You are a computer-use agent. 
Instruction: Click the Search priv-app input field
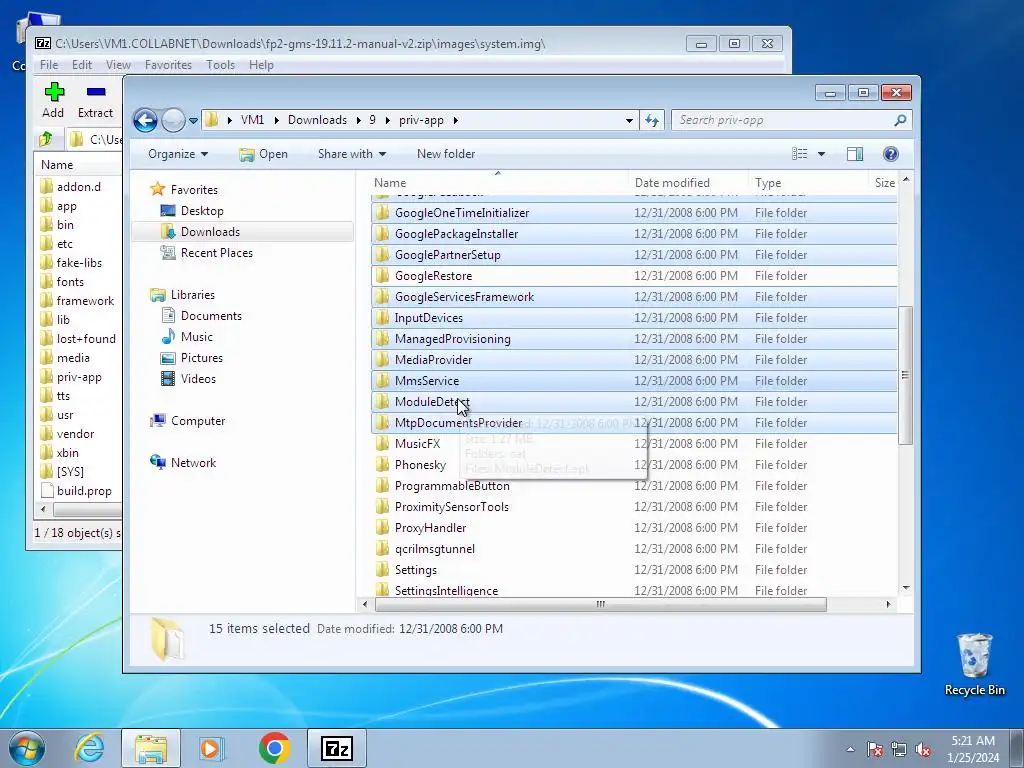click(x=782, y=120)
